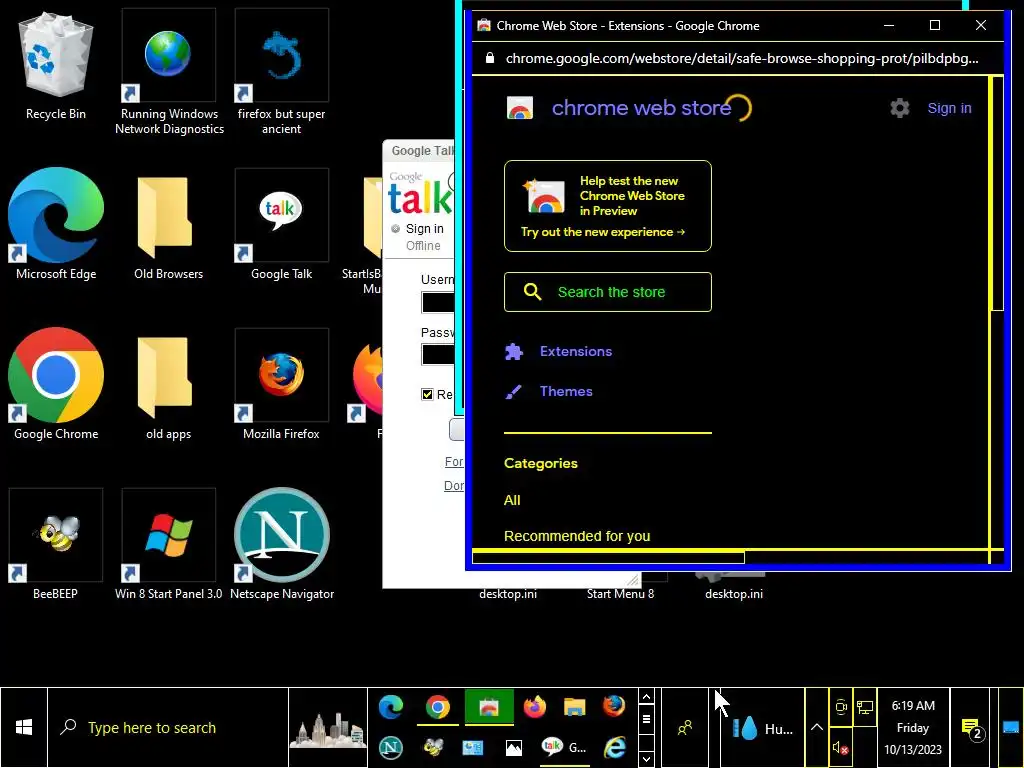Select Netscape Navigator desktop shortcut
The image size is (1024, 768).
pyautogui.click(x=282, y=544)
